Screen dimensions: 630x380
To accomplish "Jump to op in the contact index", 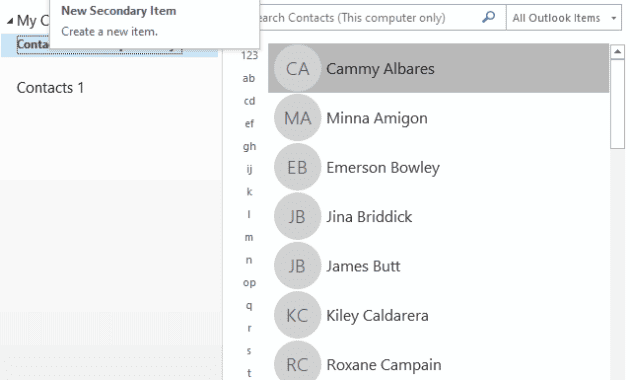I will click(250, 283).
